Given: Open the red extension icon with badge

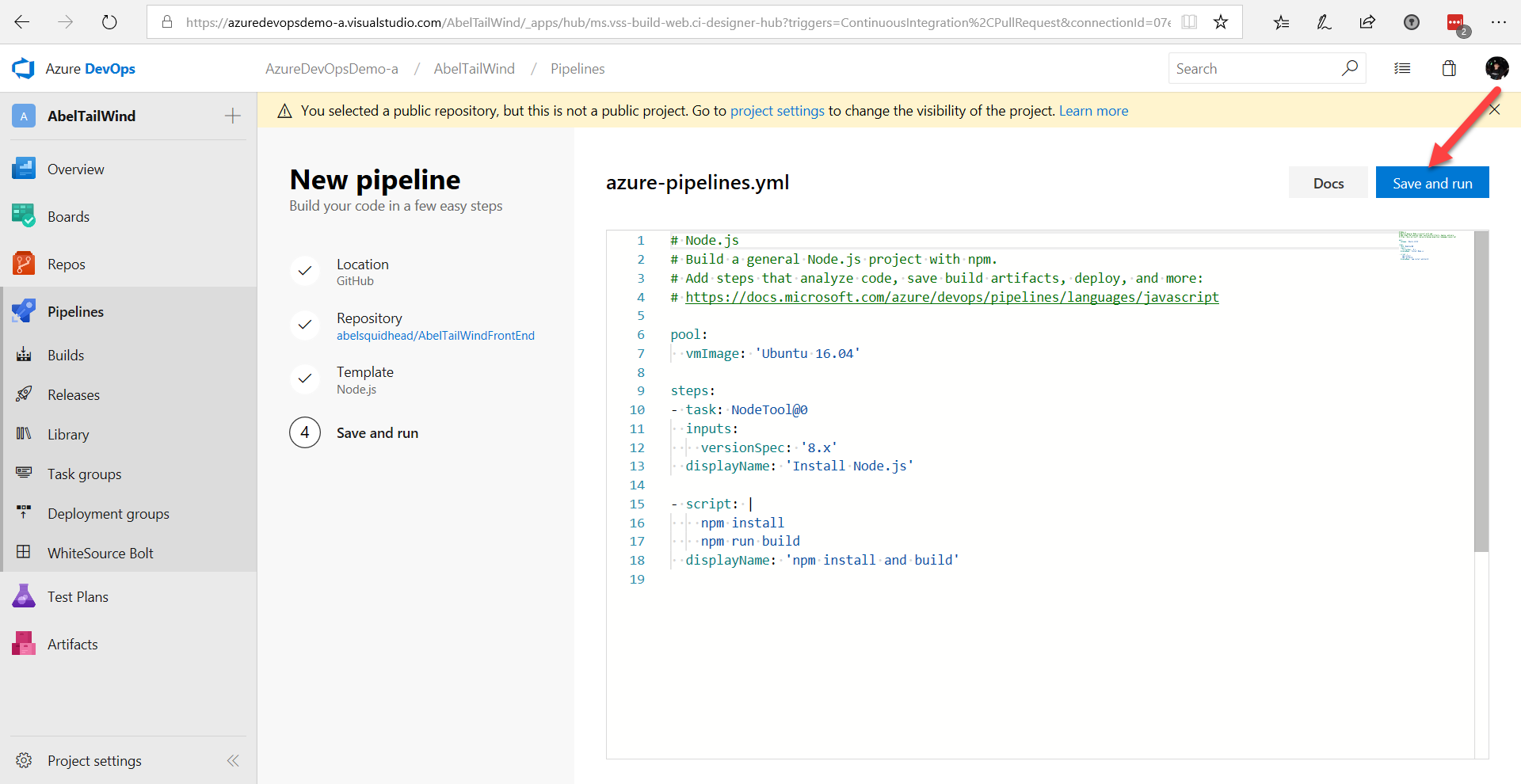Looking at the screenshot, I should 1456,24.
